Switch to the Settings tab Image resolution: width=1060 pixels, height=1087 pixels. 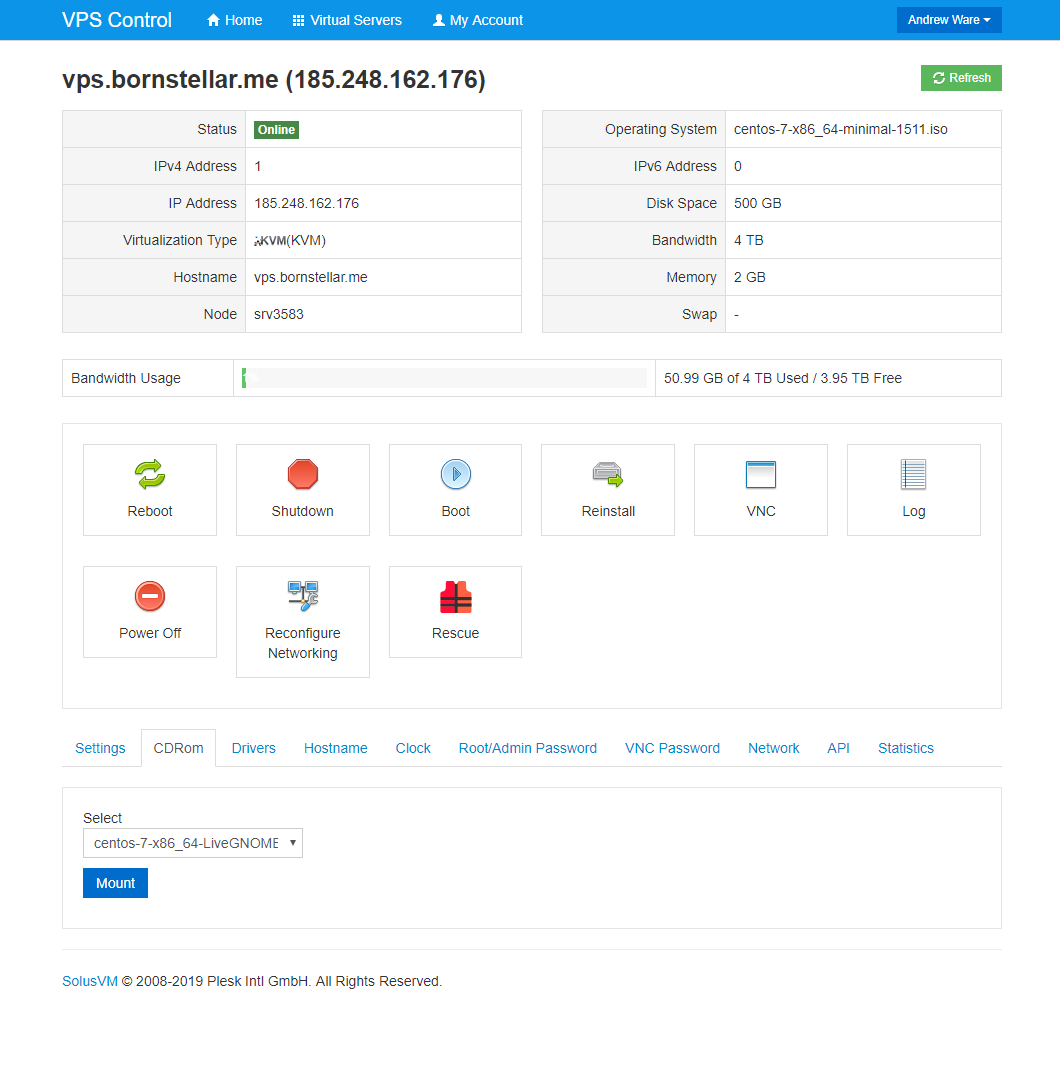coord(100,748)
